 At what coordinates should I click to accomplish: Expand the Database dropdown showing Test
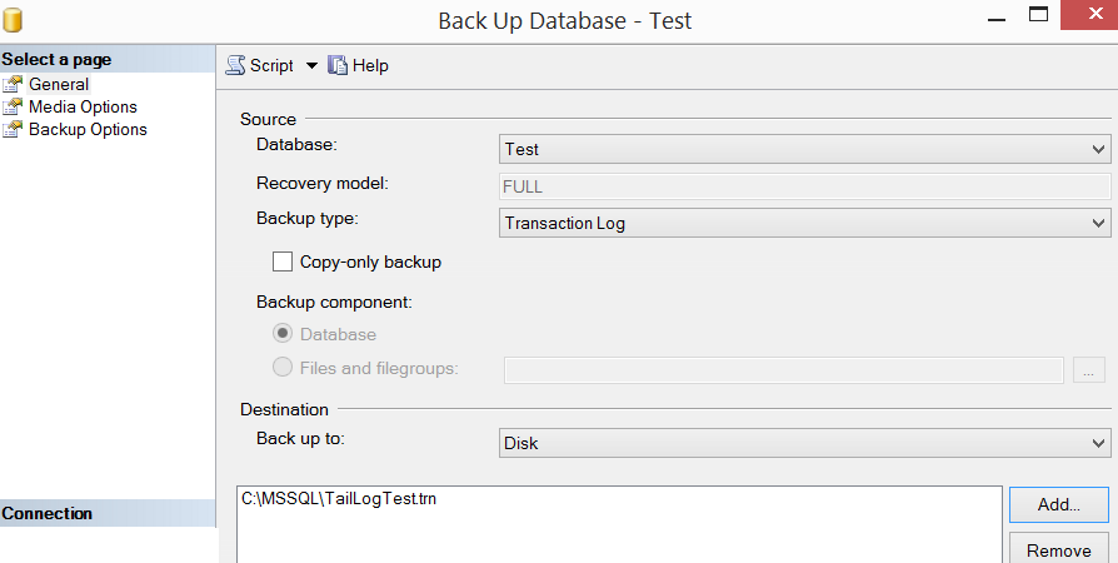804,150
